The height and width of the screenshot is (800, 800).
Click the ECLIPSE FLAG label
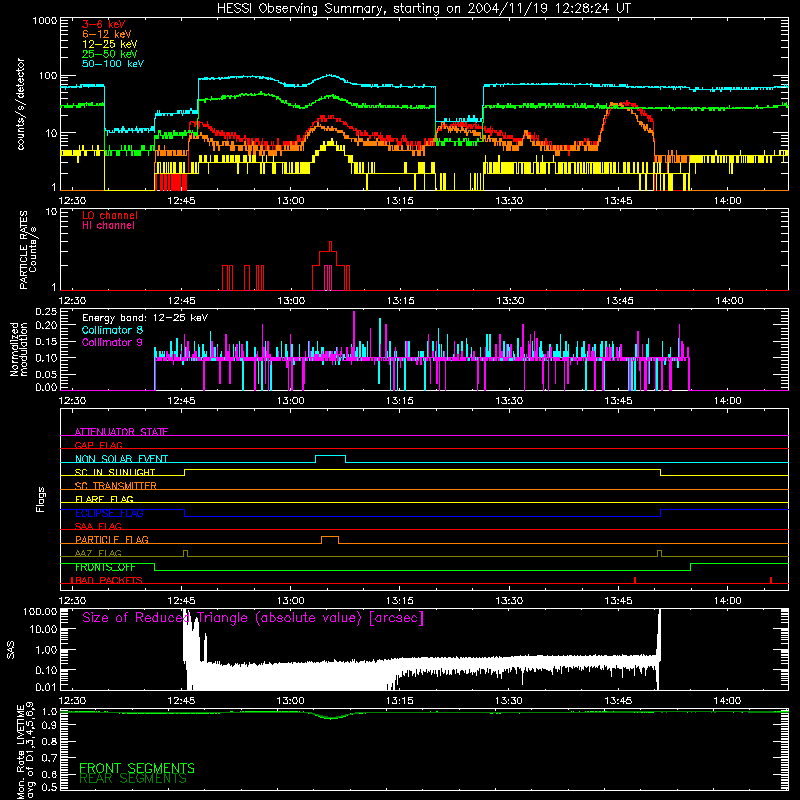(109, 513)
